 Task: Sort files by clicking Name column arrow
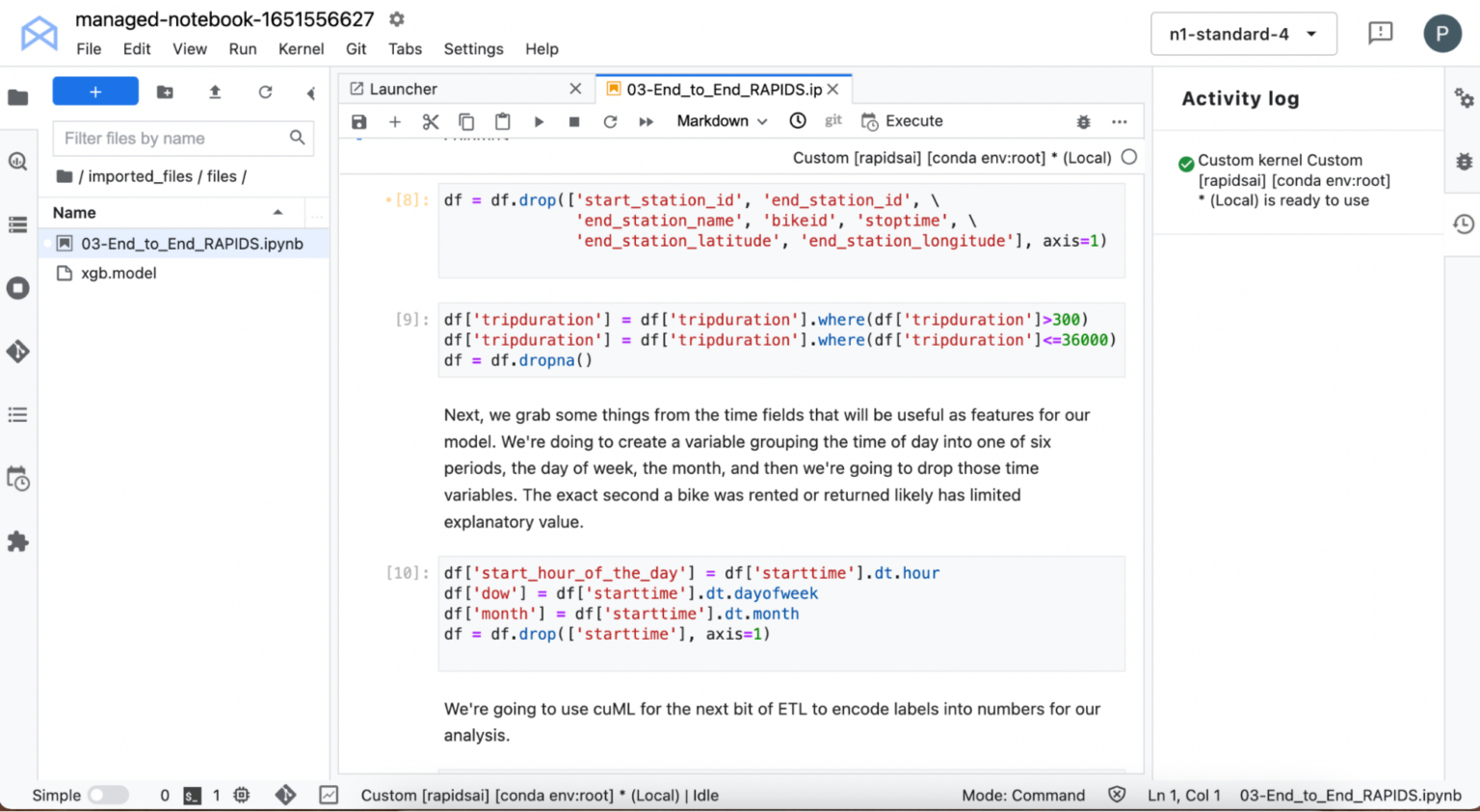(x=277, y=212)
